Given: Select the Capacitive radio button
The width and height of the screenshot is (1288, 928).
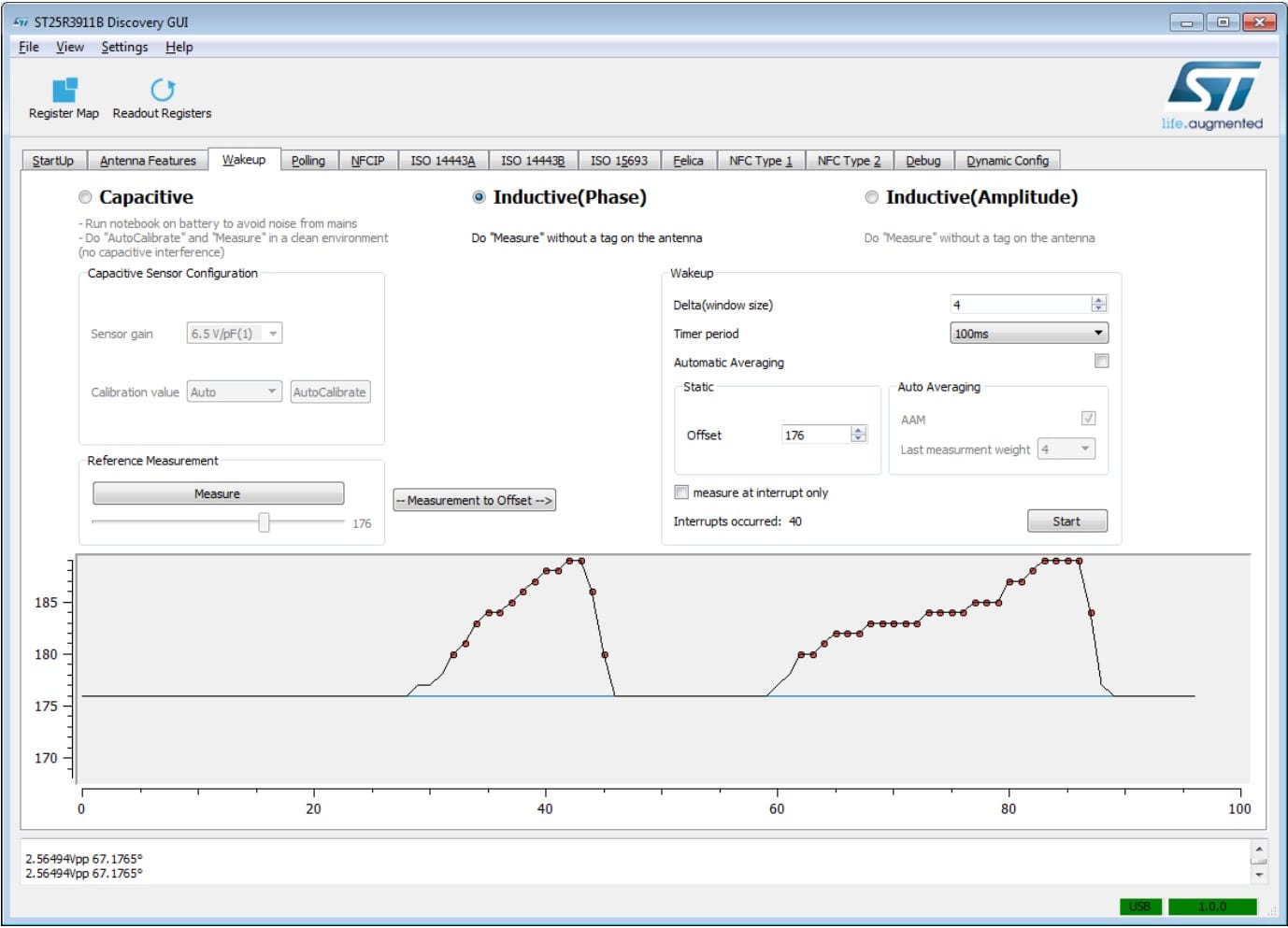Looking at the screenshot, I should click(85, 197).
